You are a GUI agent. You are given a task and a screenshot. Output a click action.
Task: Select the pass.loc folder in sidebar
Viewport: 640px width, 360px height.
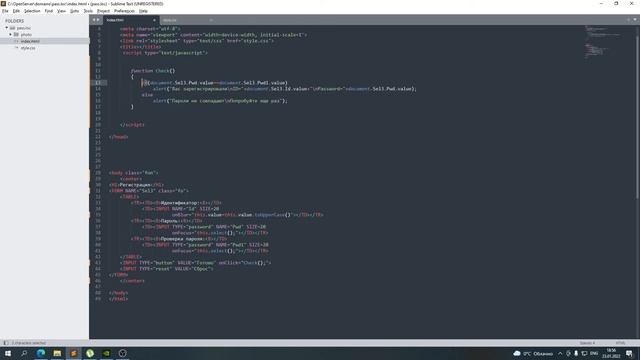[23, 28]
